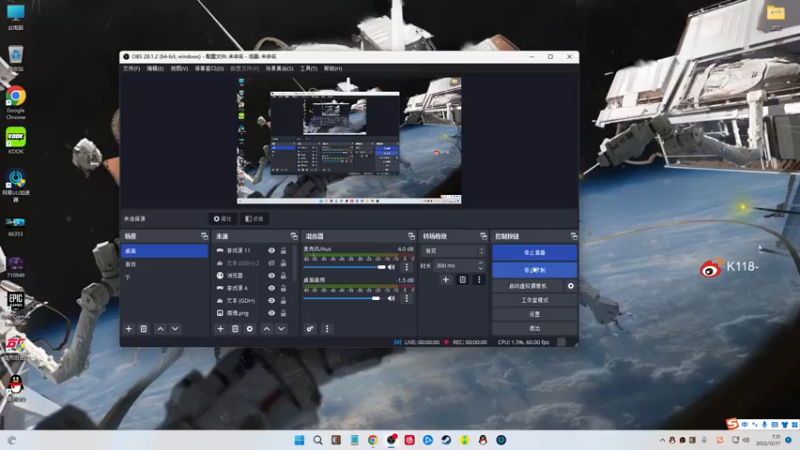Lock the 游戏源 11 source
The image size is (800, 450).
pyautogui.click(x=283, y=251)
